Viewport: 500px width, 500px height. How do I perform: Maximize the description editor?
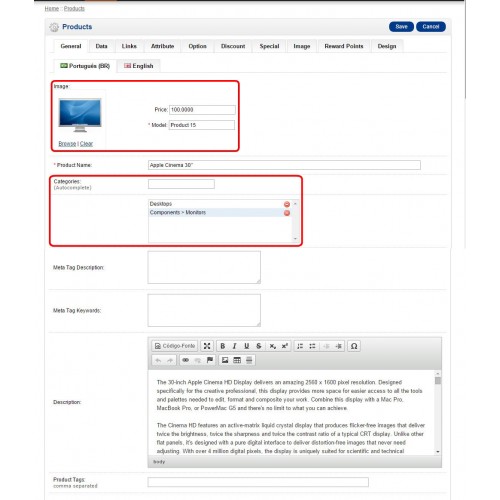click(x=207, y=346)
